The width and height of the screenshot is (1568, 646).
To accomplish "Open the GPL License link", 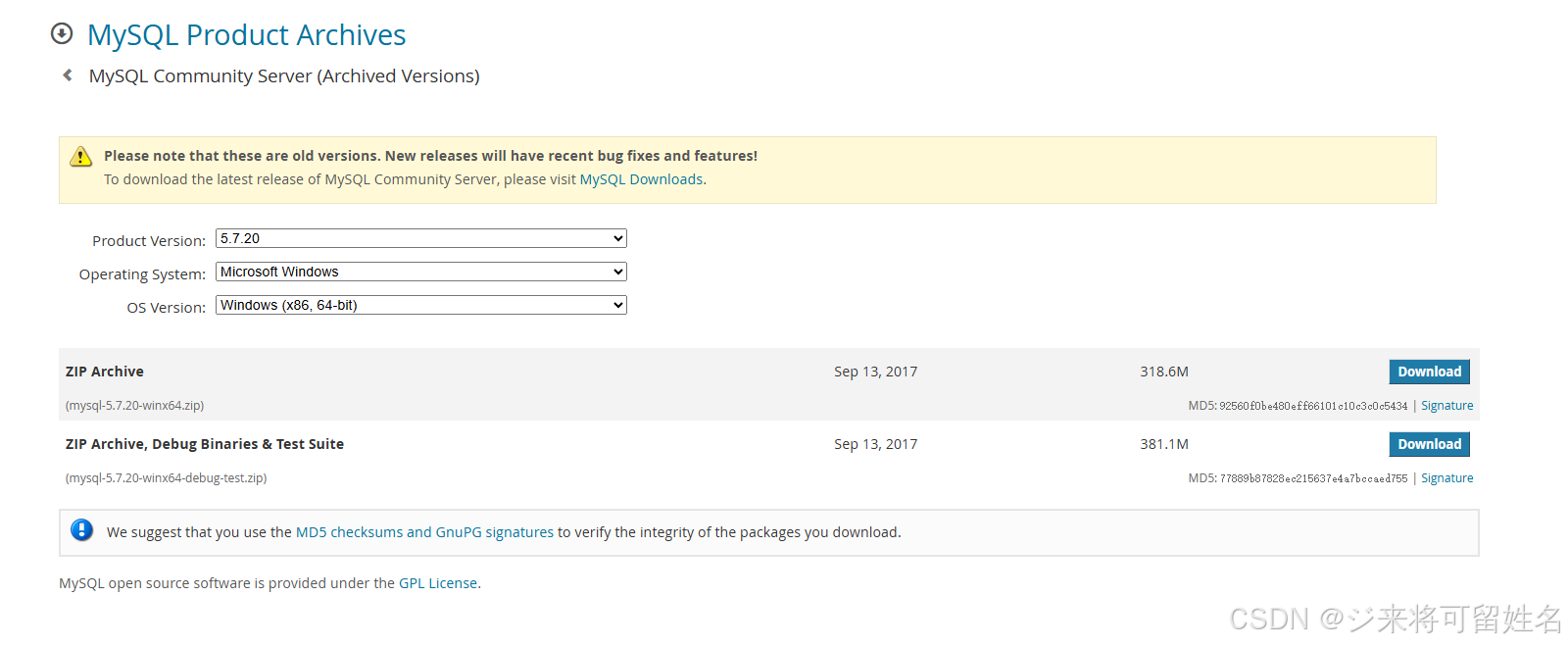I will coord(438,583).
